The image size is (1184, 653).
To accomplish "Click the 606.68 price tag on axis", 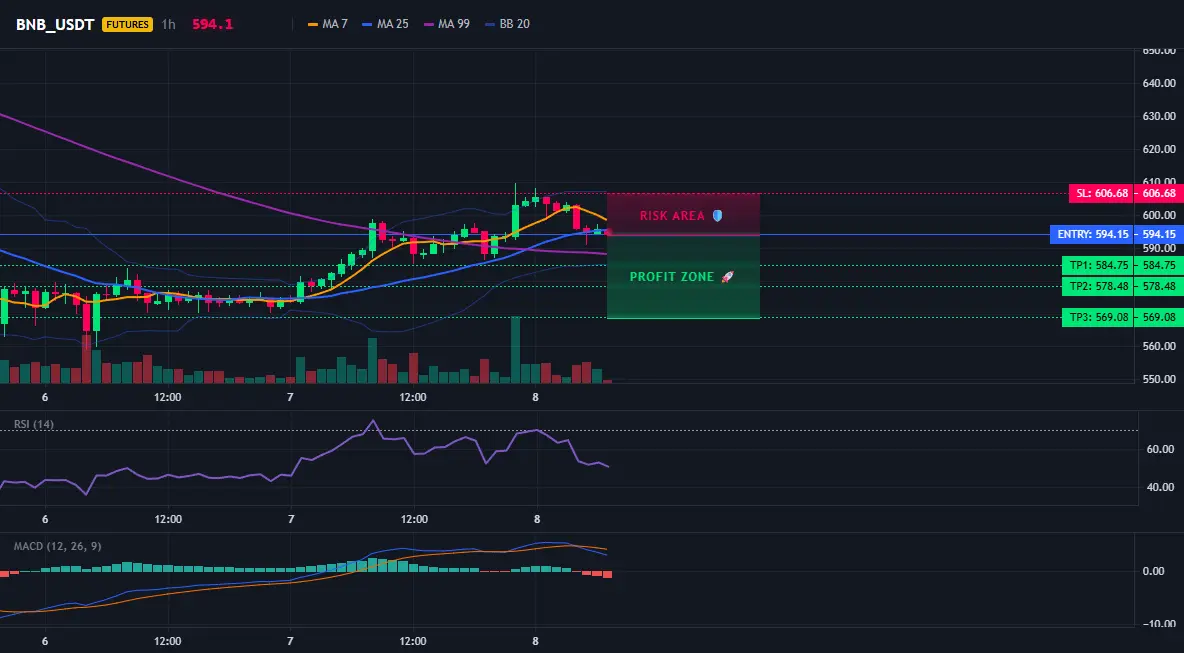I will coord(1159,193).
